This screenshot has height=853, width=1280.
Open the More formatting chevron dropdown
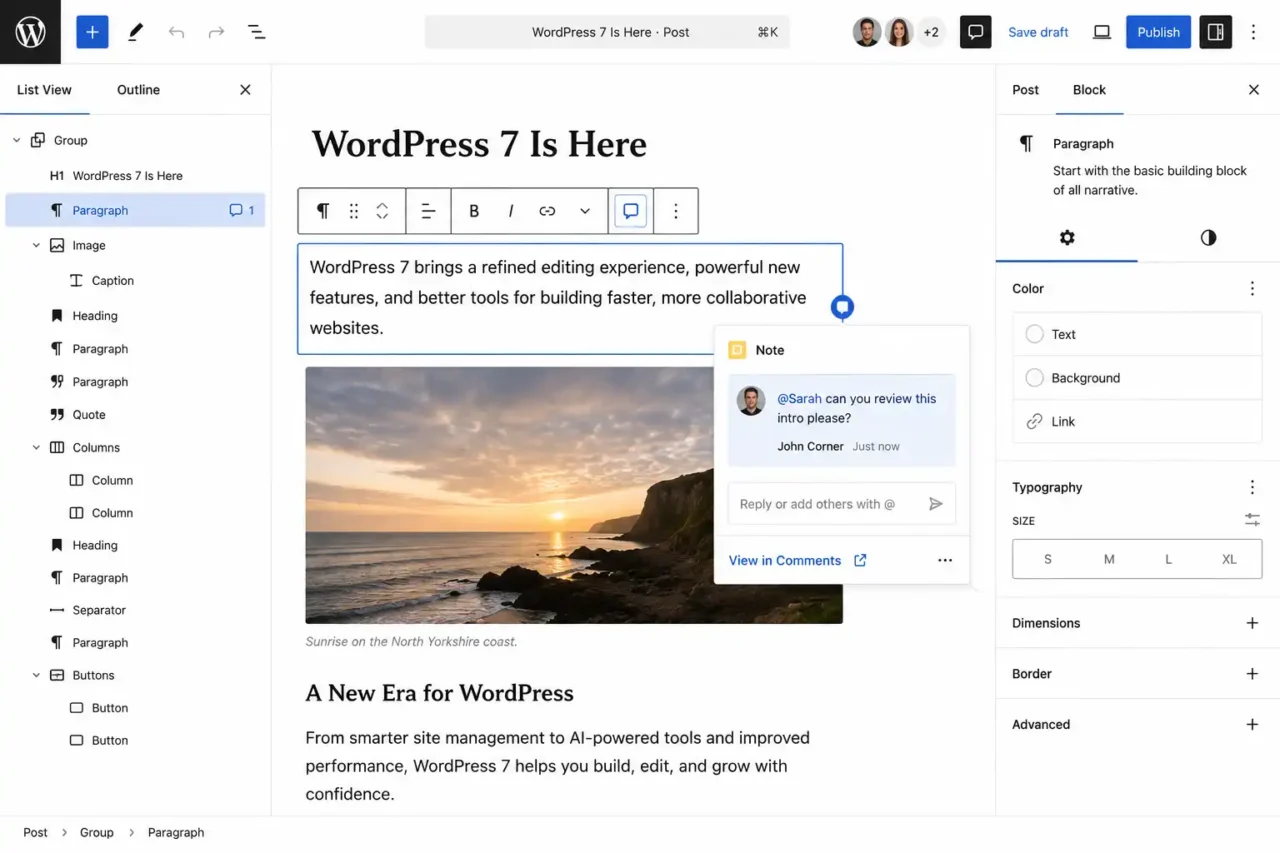(585, 211)
